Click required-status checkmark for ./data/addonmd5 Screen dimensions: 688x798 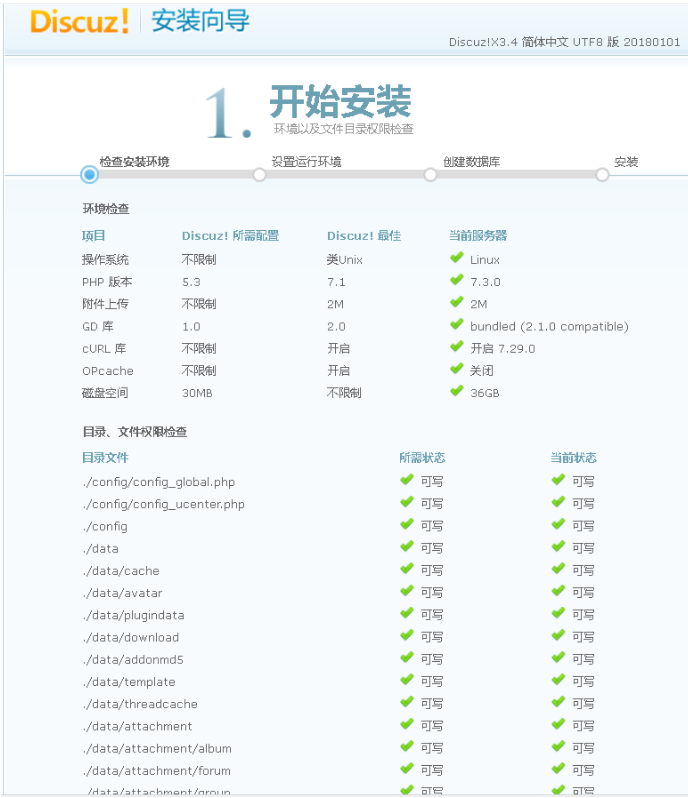click(407, 657)
